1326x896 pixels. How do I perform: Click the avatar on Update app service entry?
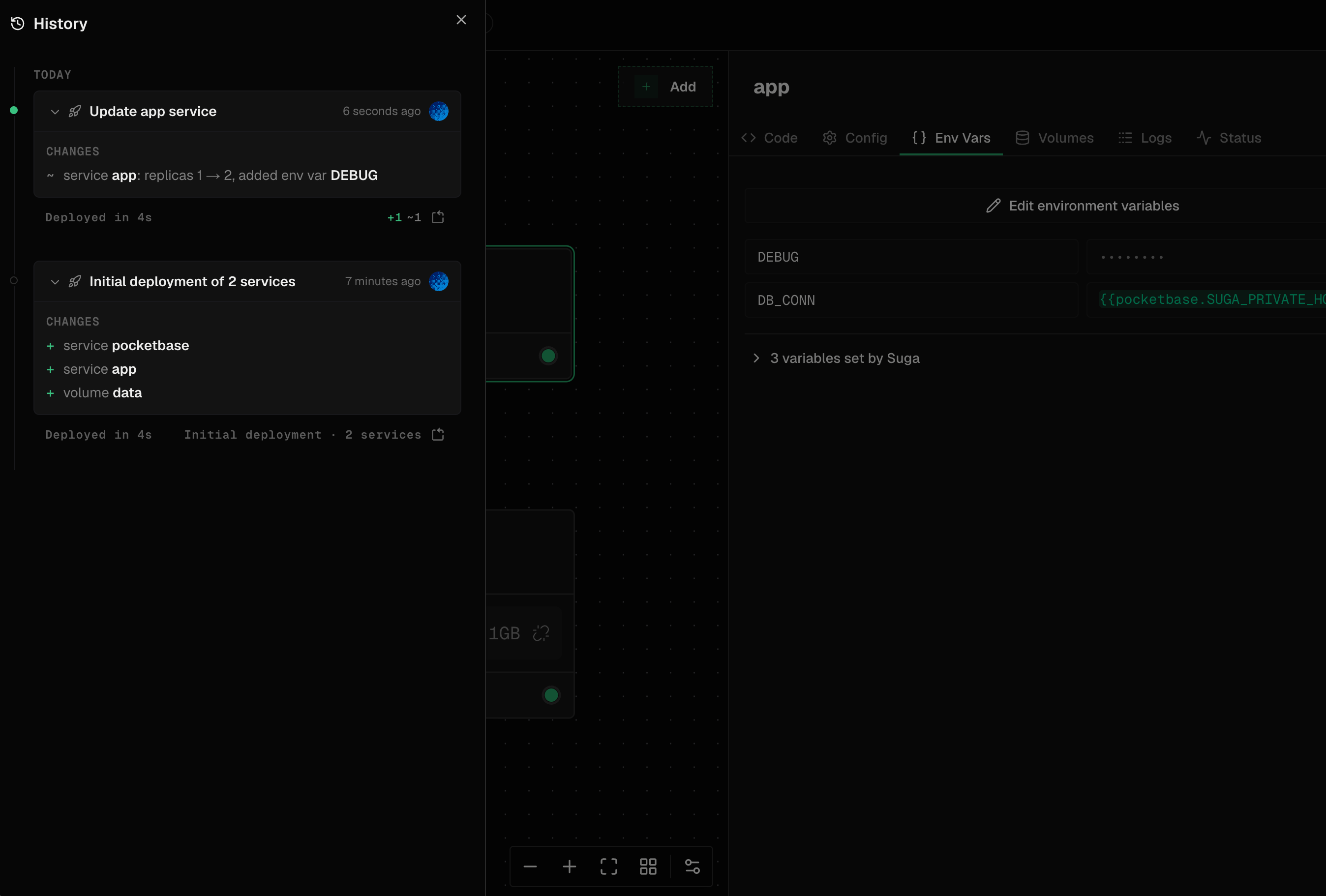(x=438, y=111)
